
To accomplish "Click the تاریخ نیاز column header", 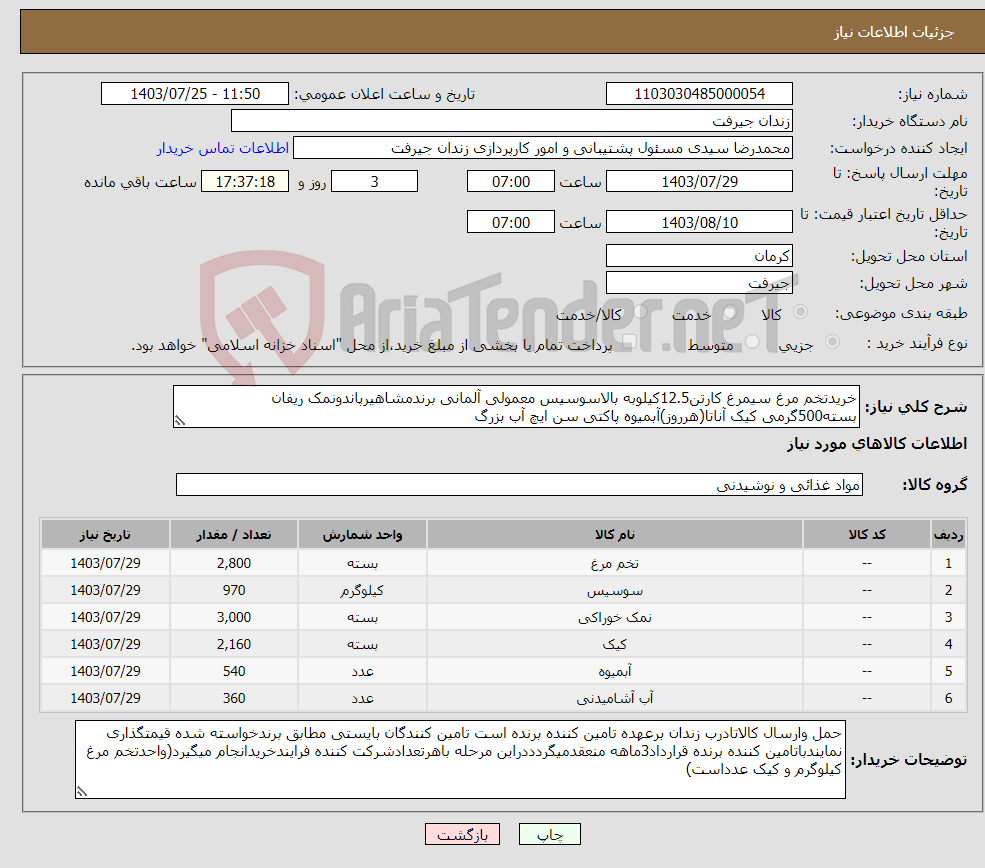I will click(106, 534).
